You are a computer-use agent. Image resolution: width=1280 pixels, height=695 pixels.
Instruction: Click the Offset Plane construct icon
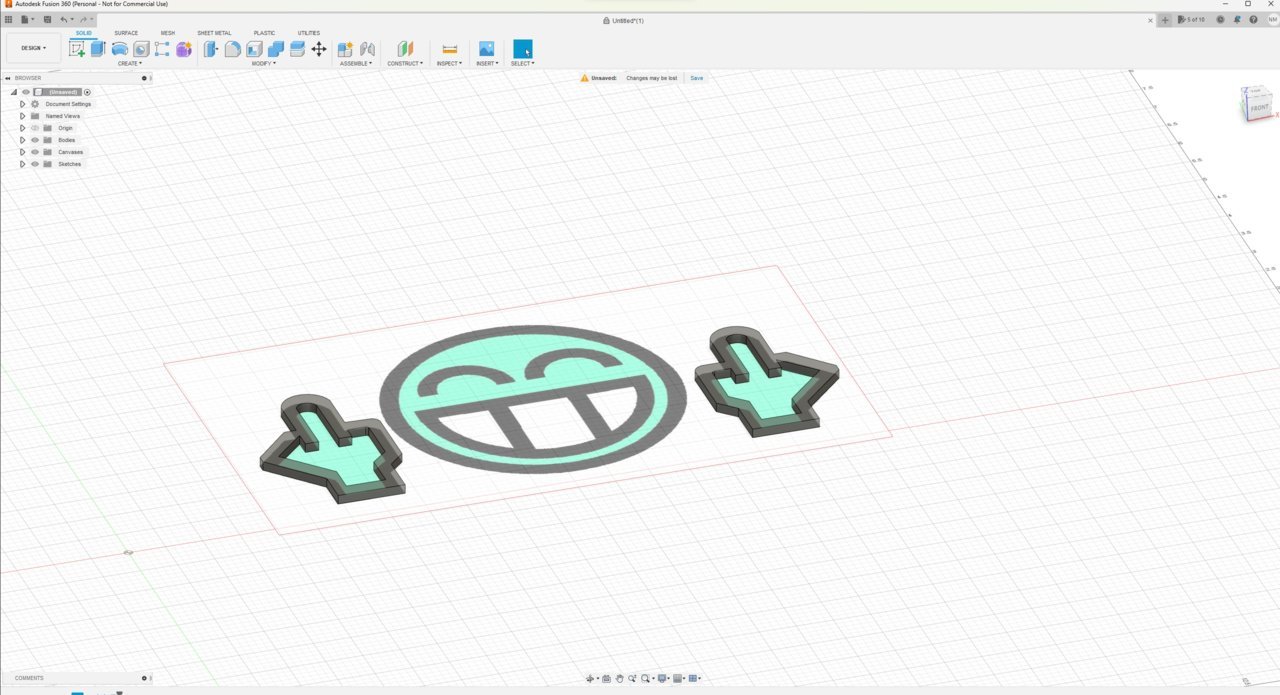[x=405, y=49]
